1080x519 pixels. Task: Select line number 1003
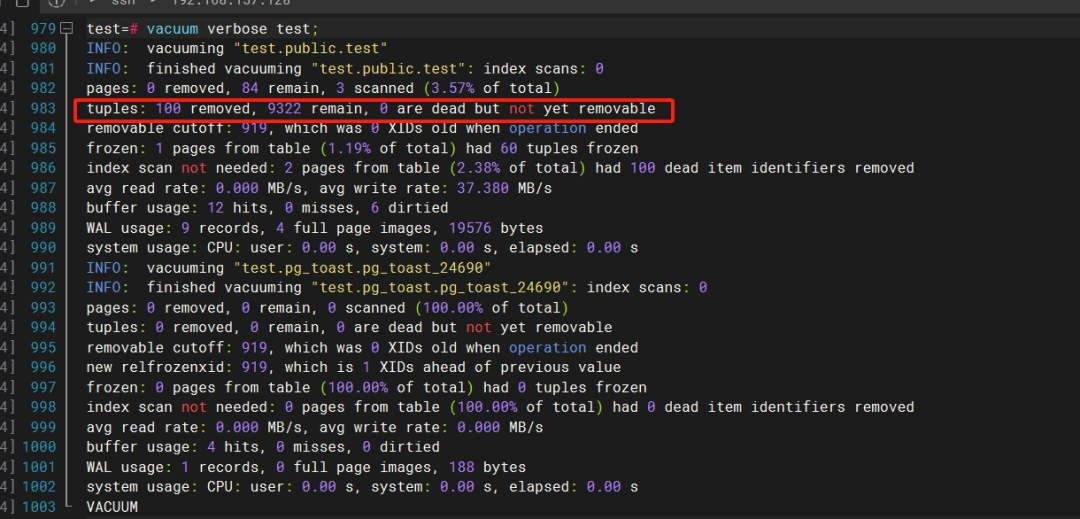(x=39, y=507)
